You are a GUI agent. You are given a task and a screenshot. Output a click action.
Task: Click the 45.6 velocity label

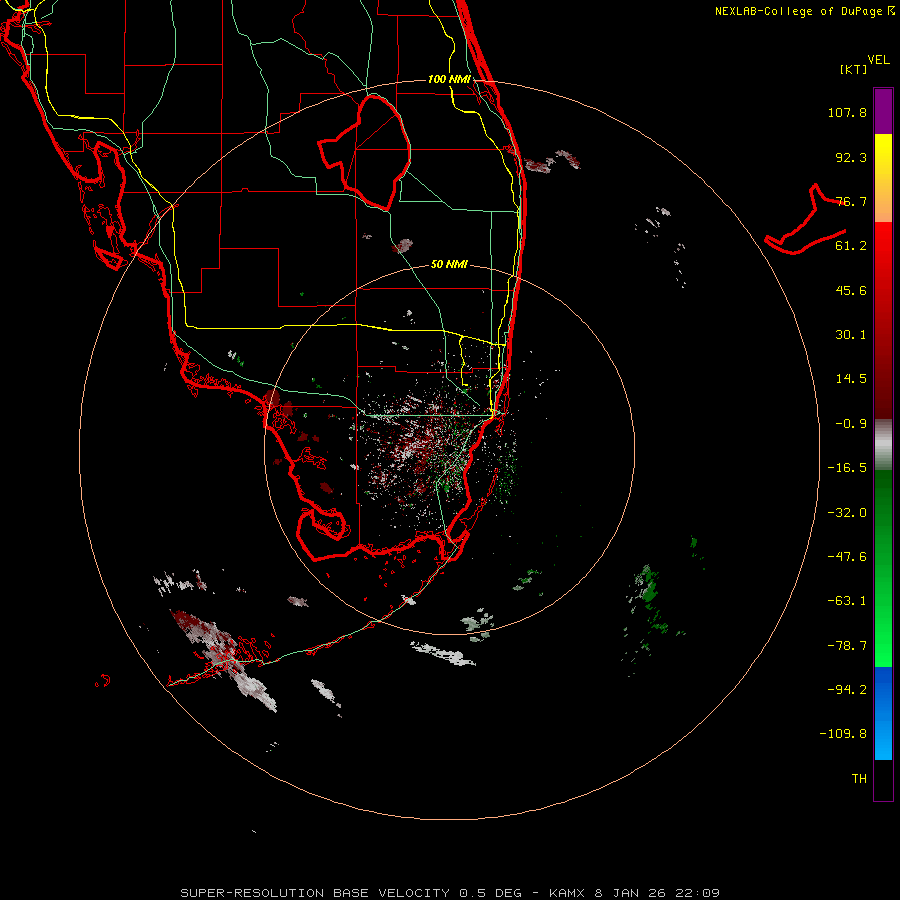coord(851,290)
